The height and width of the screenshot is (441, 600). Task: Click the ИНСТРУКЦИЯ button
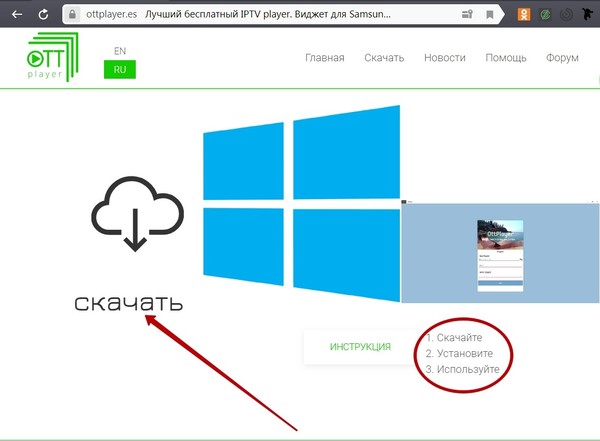360,347
